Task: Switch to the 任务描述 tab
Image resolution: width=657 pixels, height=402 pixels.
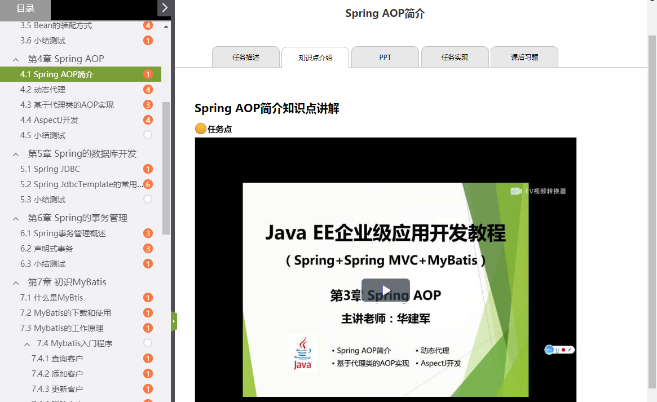Action: (246, 57)
